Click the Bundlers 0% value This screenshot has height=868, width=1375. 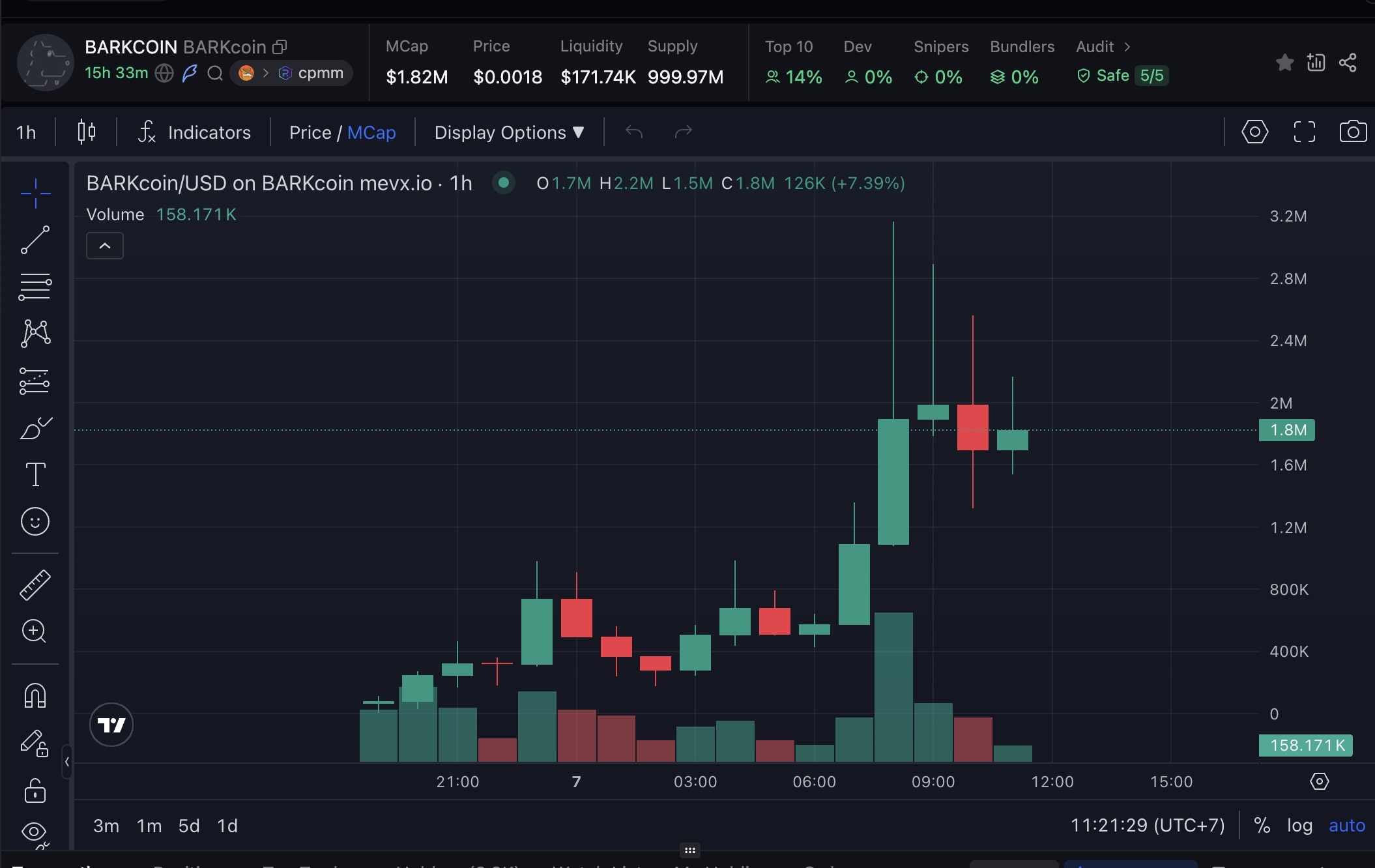(x=1014, y=77)
